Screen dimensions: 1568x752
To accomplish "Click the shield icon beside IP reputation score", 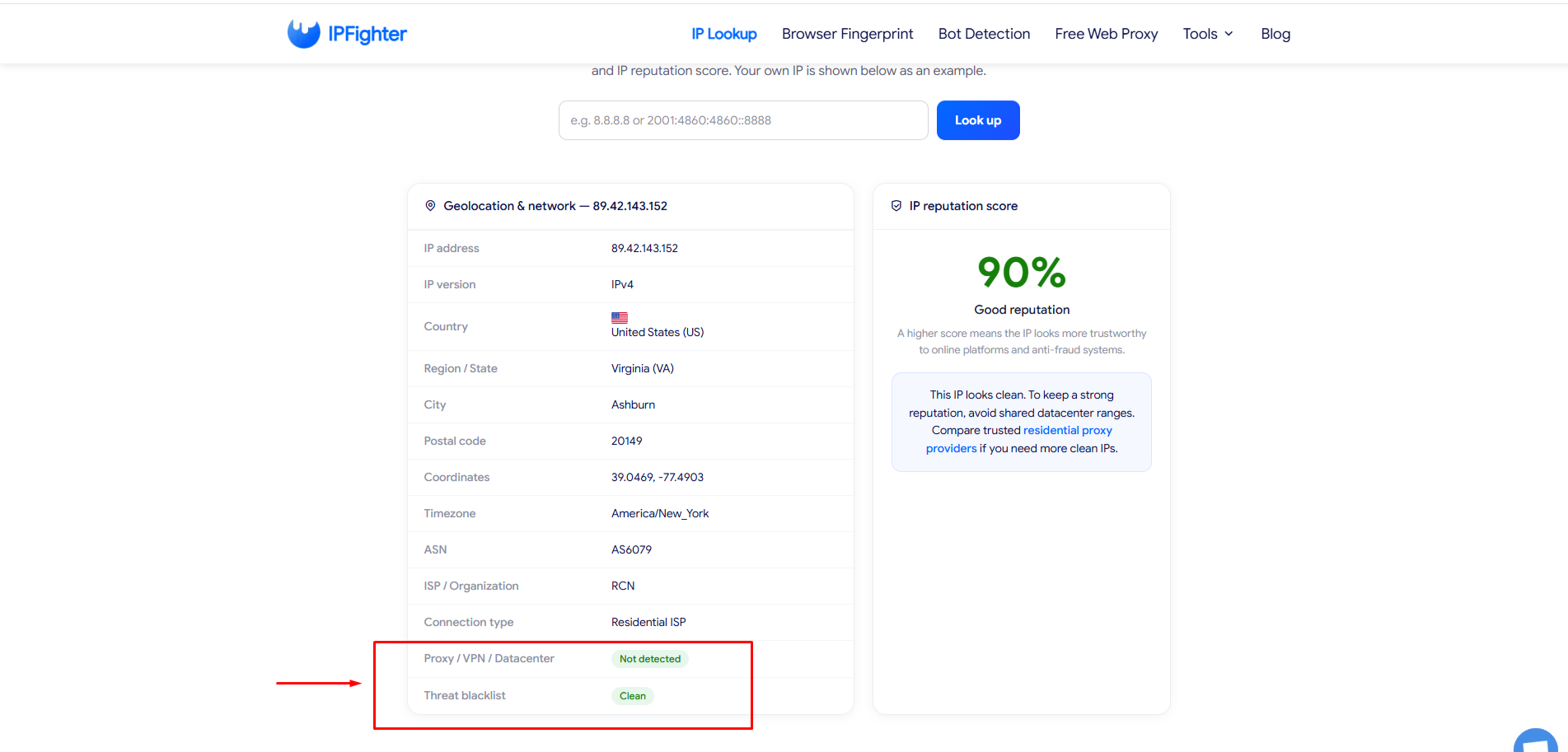I will point(896,206).
